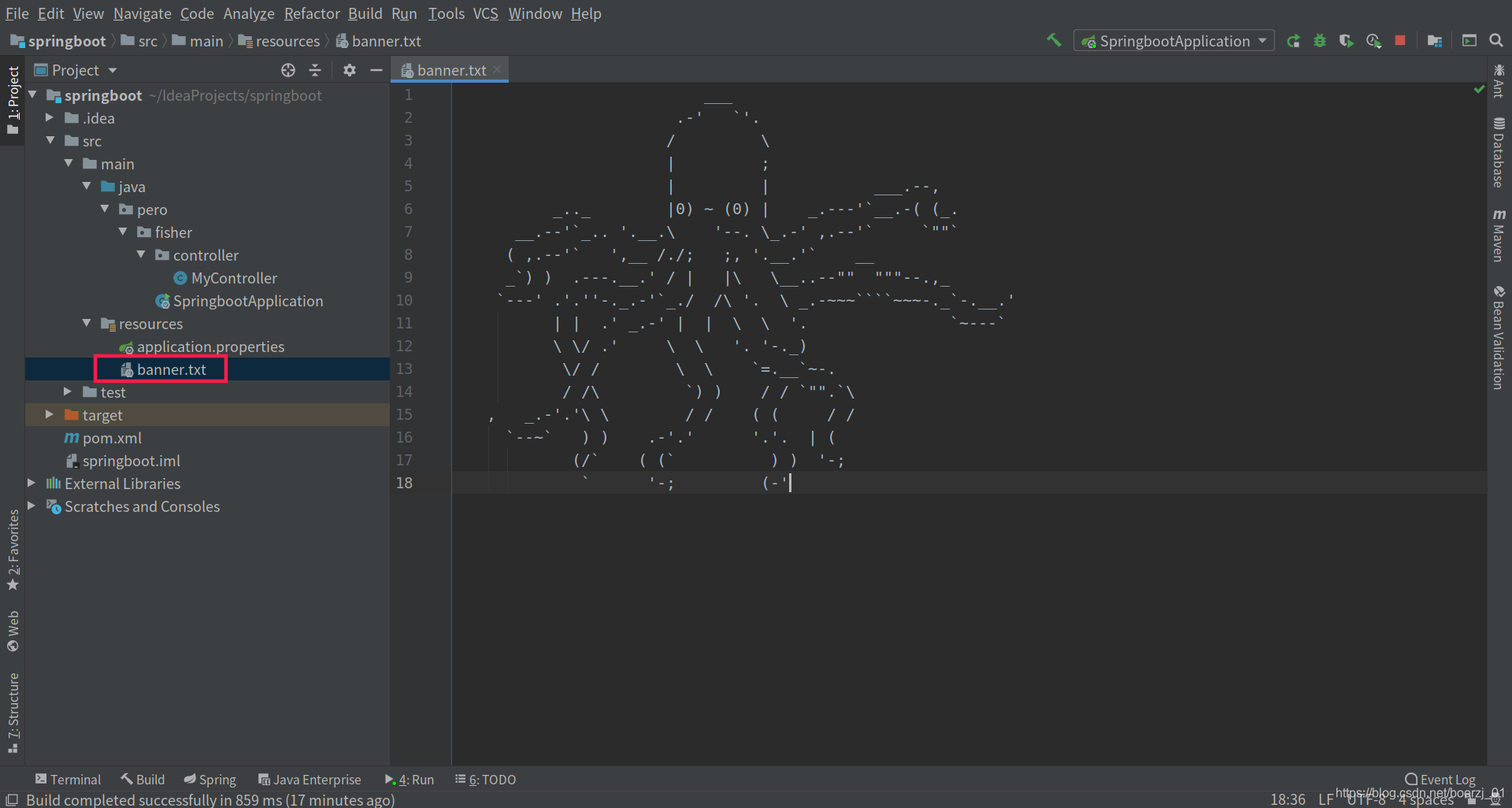The height and width of the screenshot is (808, 1512).
Task: Open the Ant tool window on the right strip
Action: 1499,81
